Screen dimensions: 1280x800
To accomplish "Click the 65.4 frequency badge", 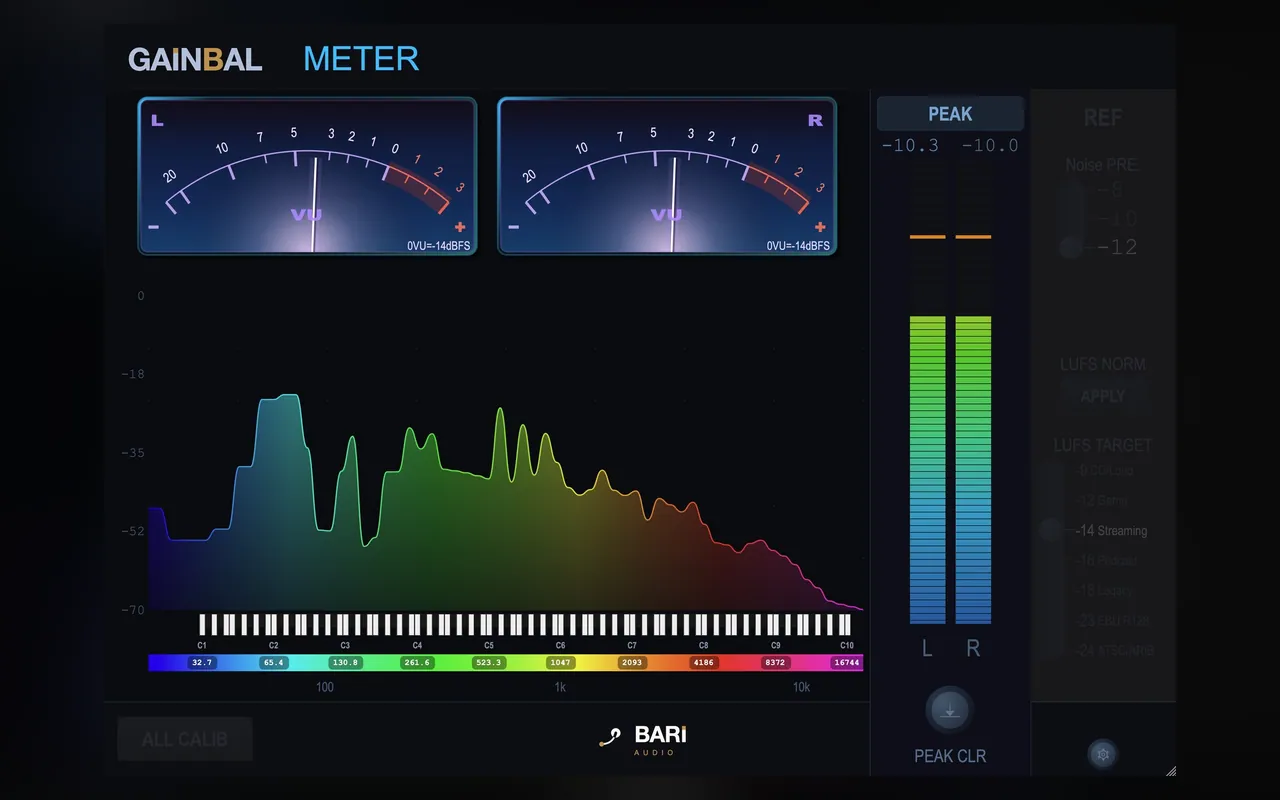I will click(x=273, y=663).
